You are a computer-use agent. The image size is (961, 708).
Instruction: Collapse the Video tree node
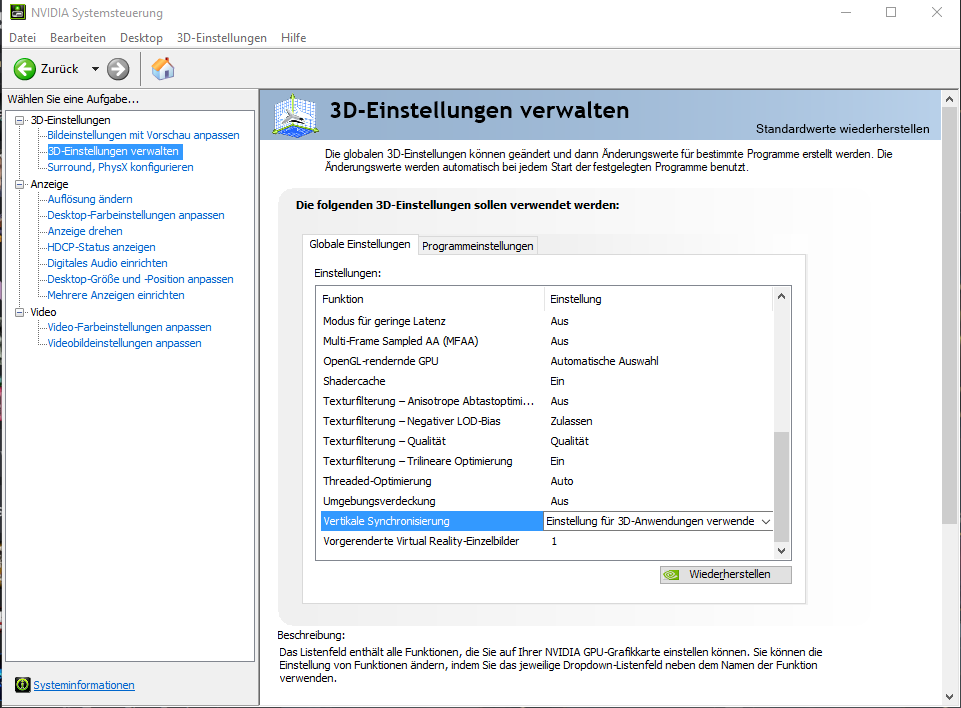pyautogui.click(x=20, y=312)
